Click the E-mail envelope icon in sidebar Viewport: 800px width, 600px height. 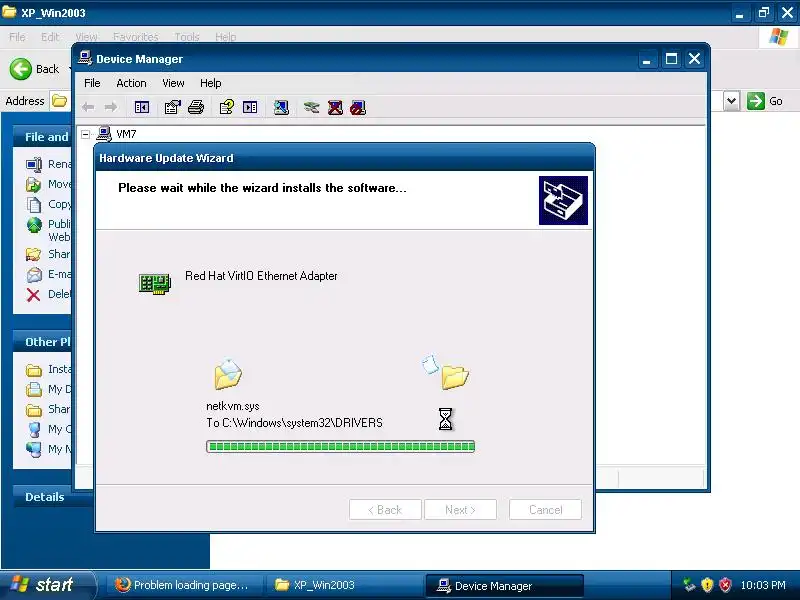point(34,275)
